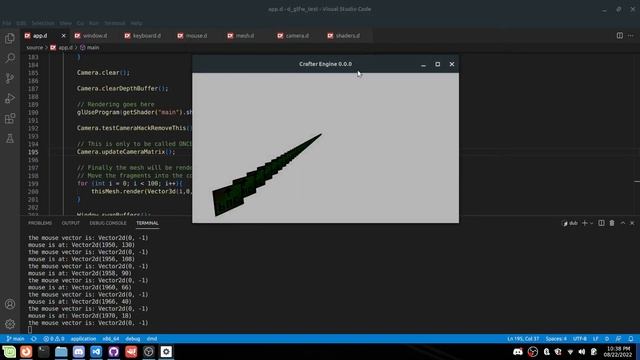Open GitHub Desktop in taskbar
640x360 pixels.
pyautogui.click(x=113, y=352)
